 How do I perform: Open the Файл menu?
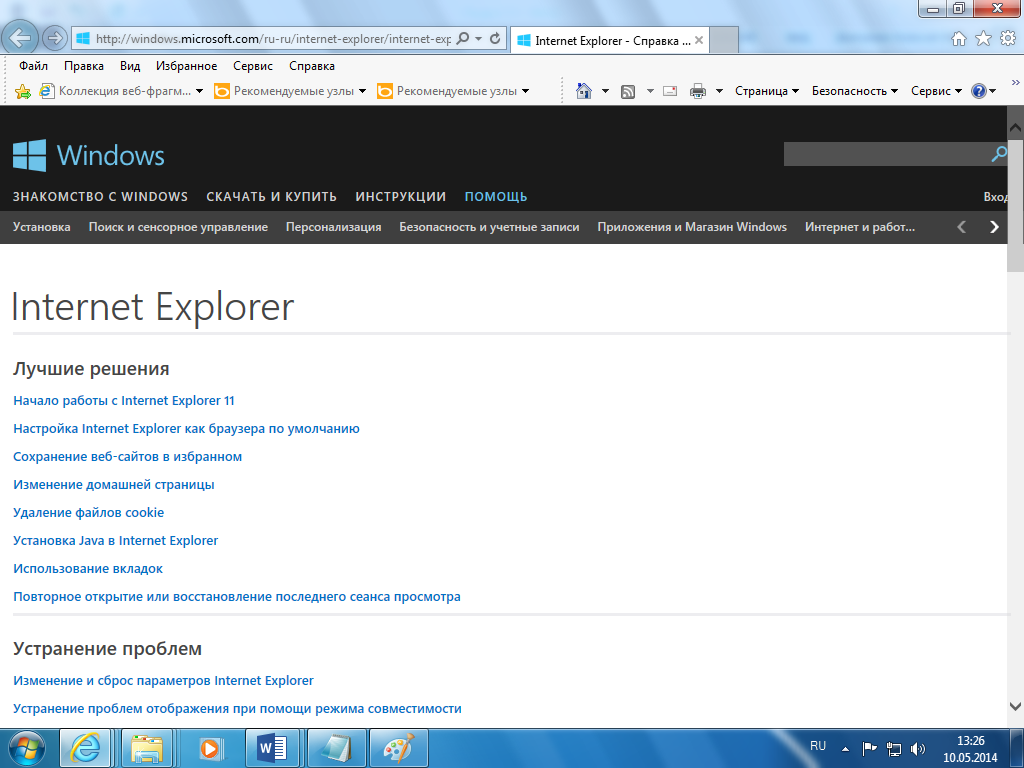(x=33, y=66)
